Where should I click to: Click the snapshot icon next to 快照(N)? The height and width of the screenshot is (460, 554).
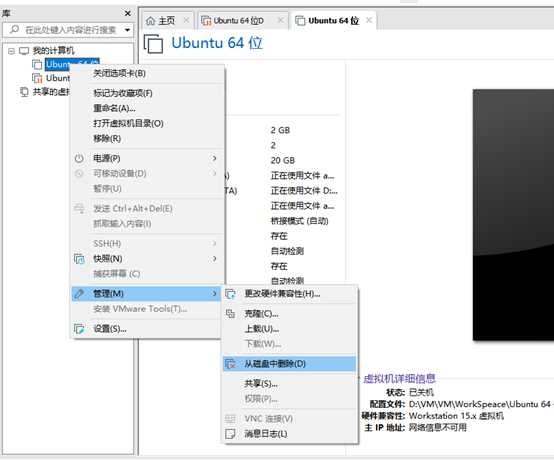tap(79, 259)
